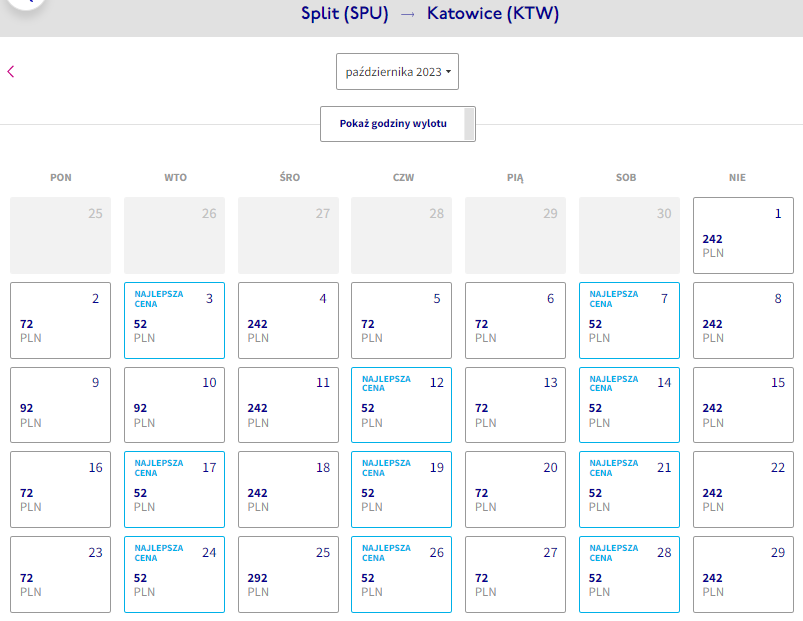803x621 pixels.
Task: Click the ŚRO weekday header
Action: 289,178
